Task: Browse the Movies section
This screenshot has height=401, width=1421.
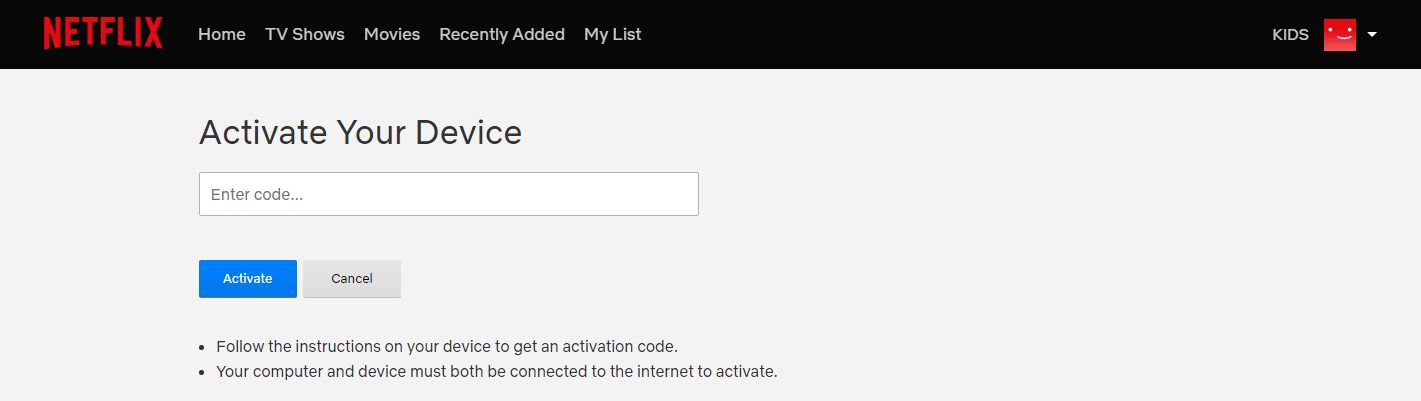Action: (392, 34)
